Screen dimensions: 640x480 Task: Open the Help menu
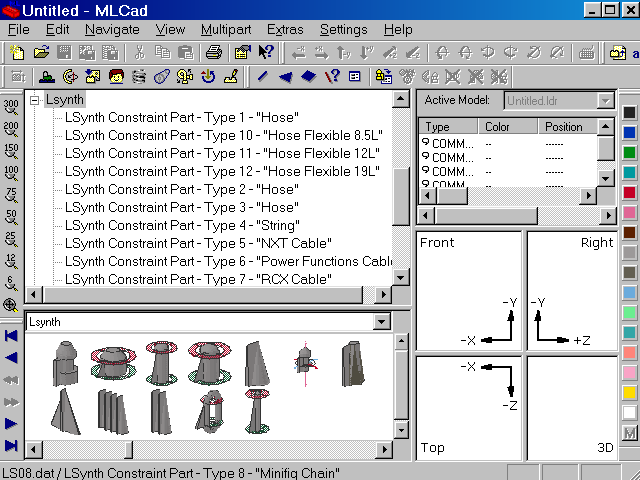pyautogui.click(x=398, y=30)
